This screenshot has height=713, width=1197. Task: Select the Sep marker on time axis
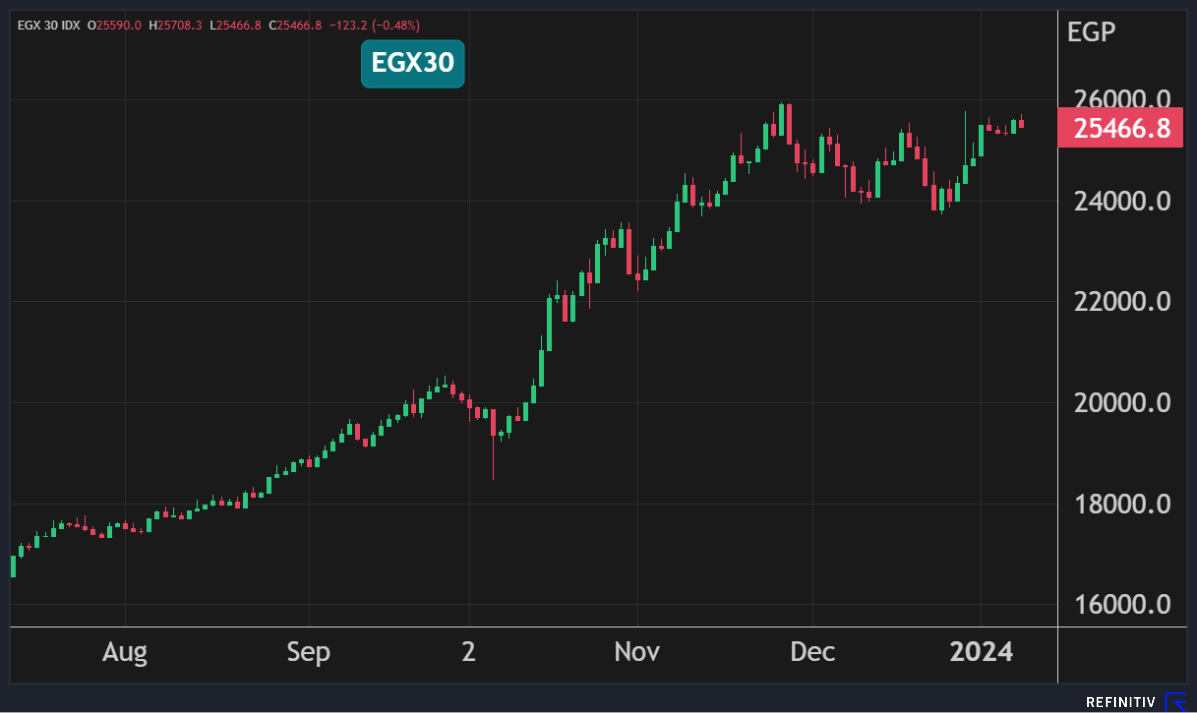click(x=308, y=653)
